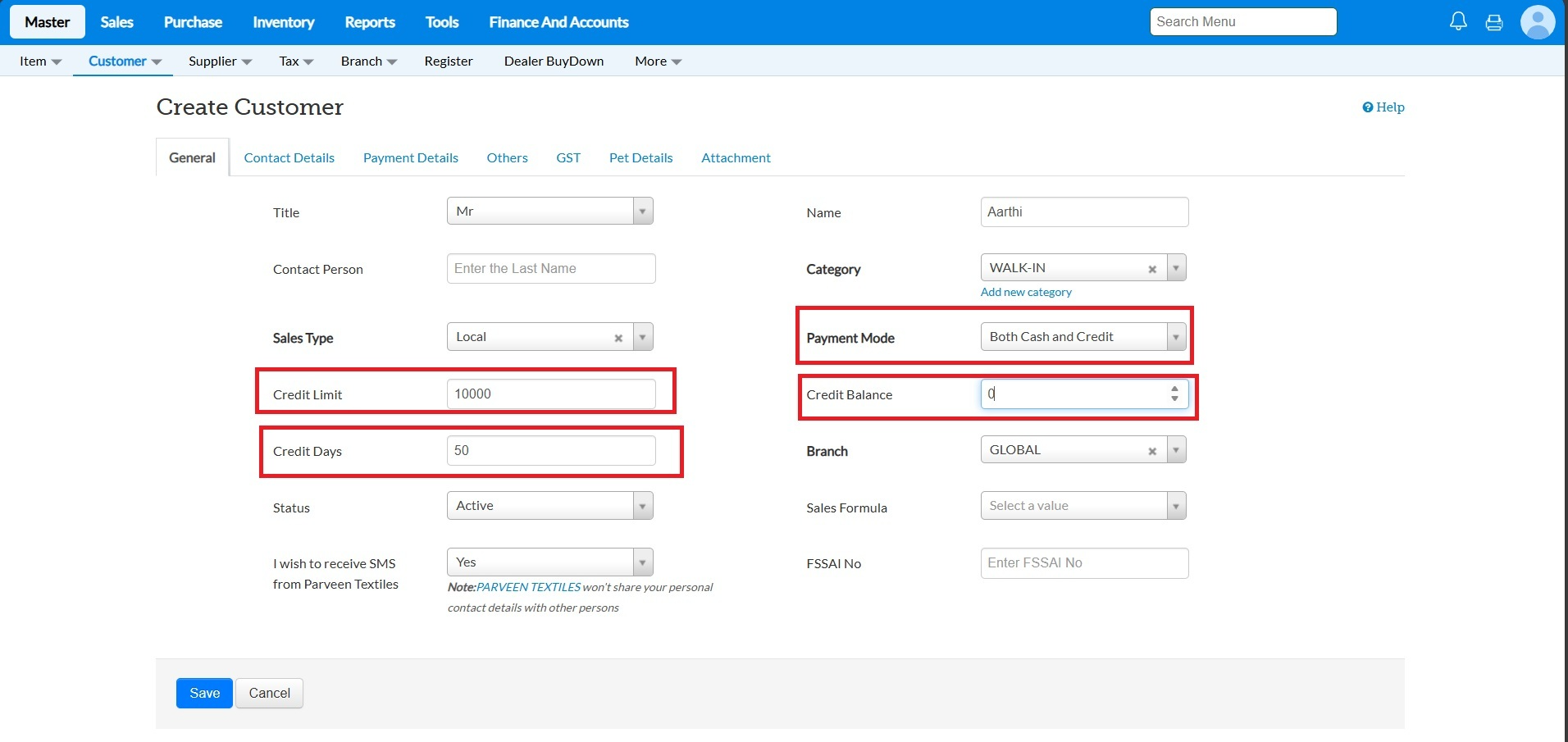The image size is (1568, 742).
Task: Open the Pet Details tab
Action: tap(640, 157)
